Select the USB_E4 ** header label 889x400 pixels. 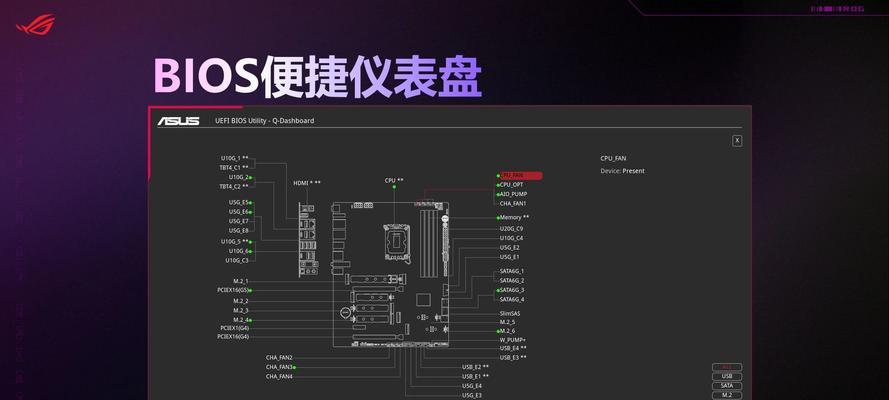click(513, 348)
